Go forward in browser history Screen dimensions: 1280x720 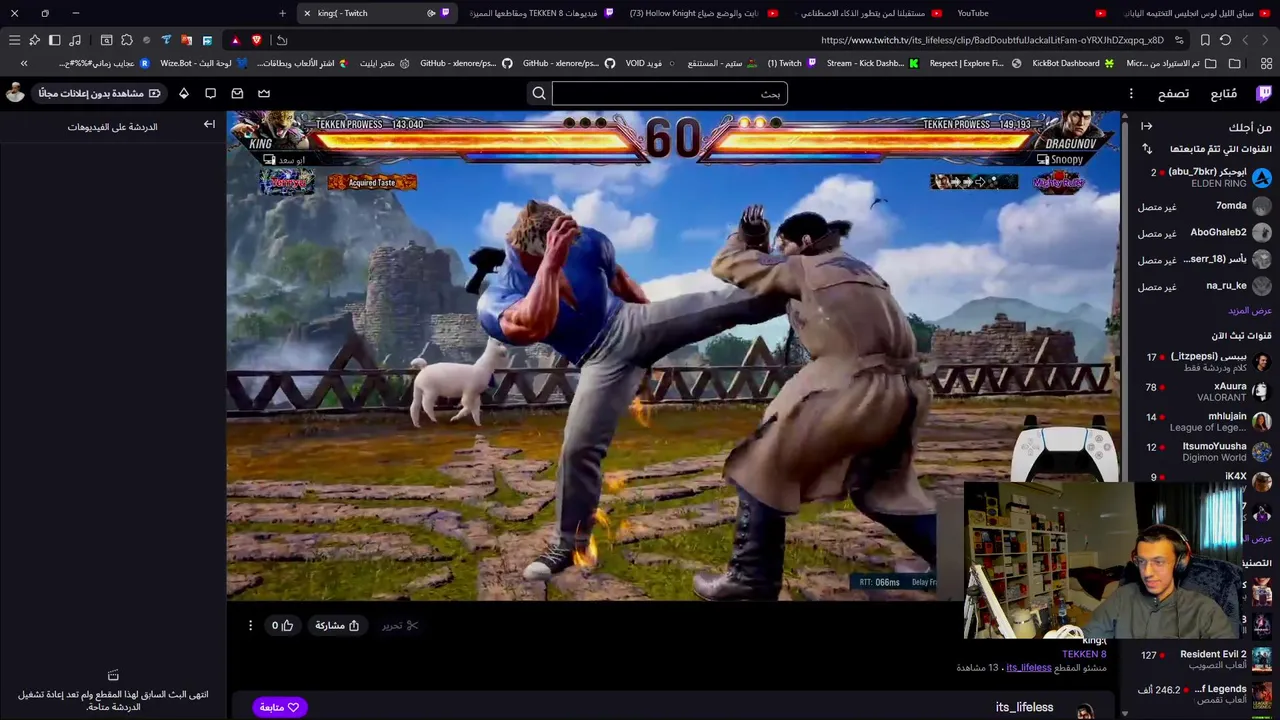pos(1245,40)
